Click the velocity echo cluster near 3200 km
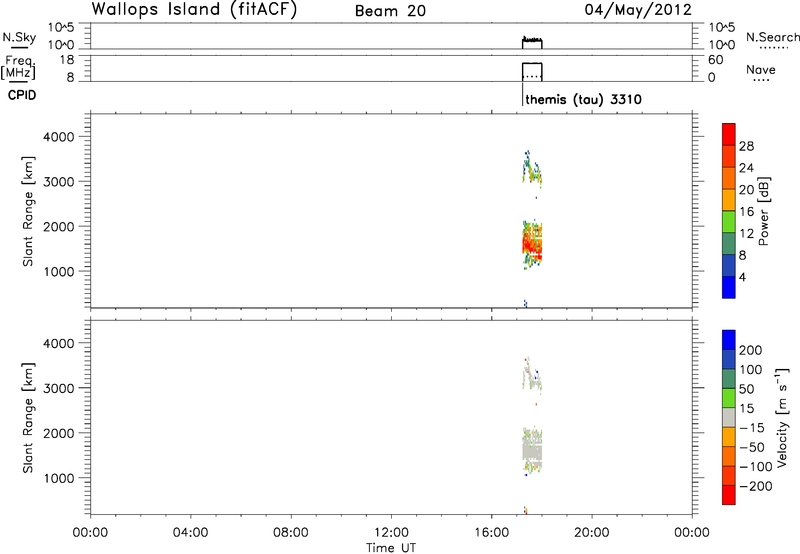 tap(531, 374)
